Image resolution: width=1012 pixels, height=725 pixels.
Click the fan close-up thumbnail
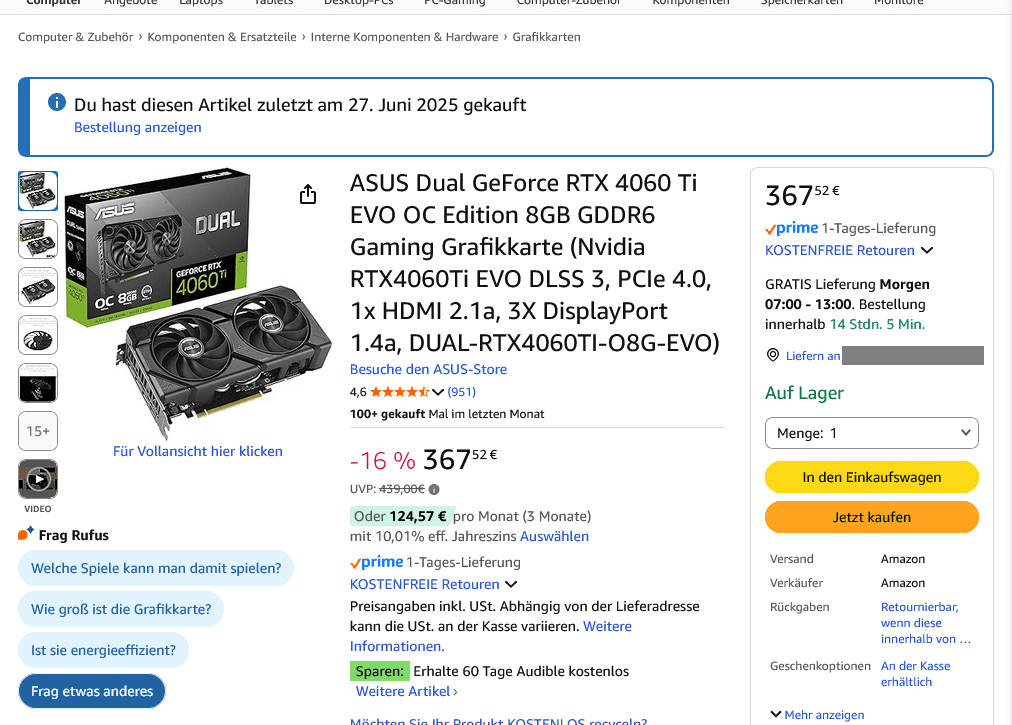pyautogui.click(x=38, y=335)
